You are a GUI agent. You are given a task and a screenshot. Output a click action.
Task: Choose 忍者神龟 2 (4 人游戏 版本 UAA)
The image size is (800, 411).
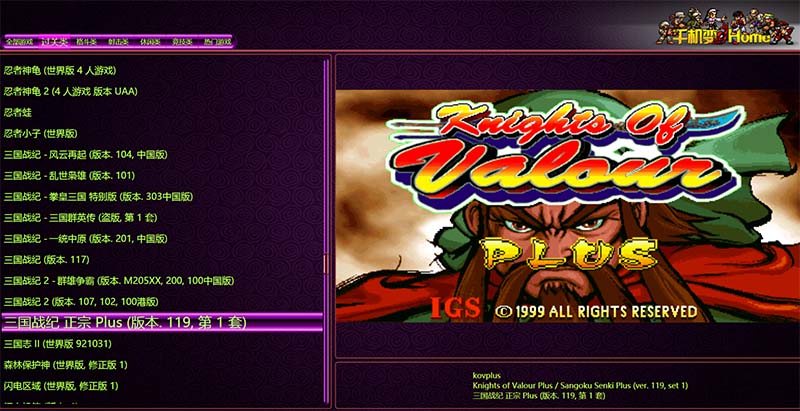pos(70,91)
